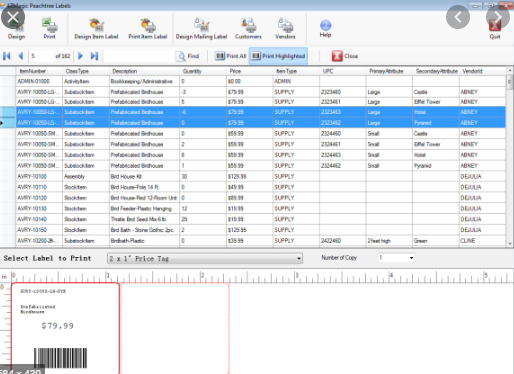Viewport: 514px width, 374px height.
Task: Close the image viewer overlay X
Action: [x=13, y=17]
